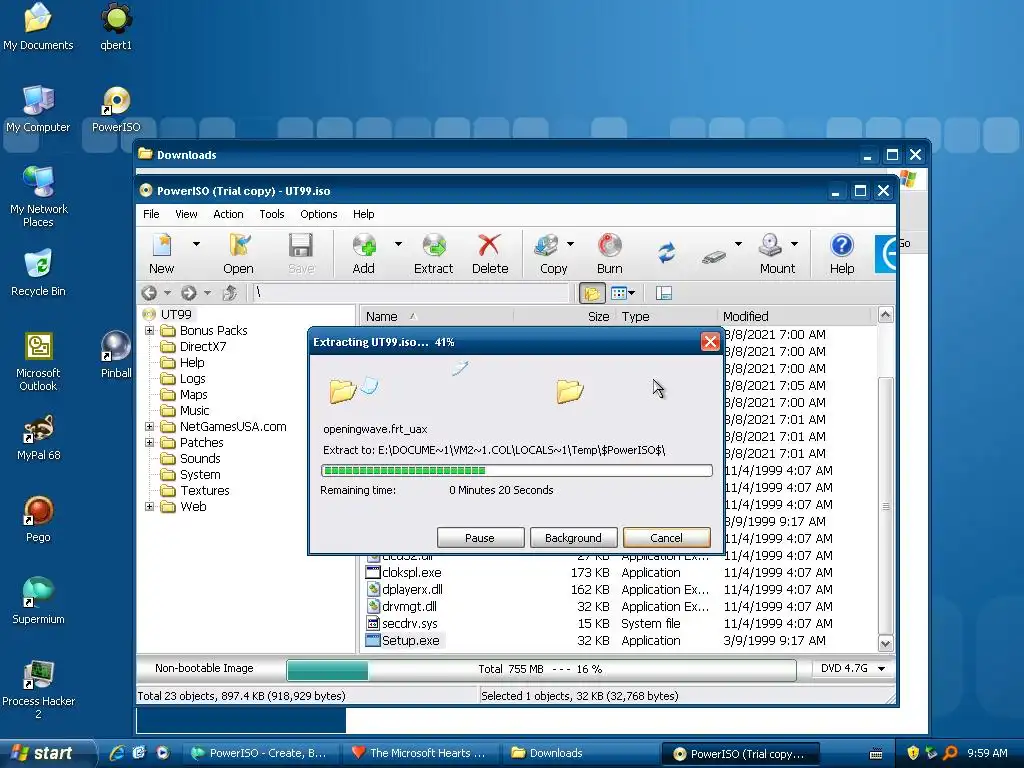Open the Add button dropdown arrow

398,244
